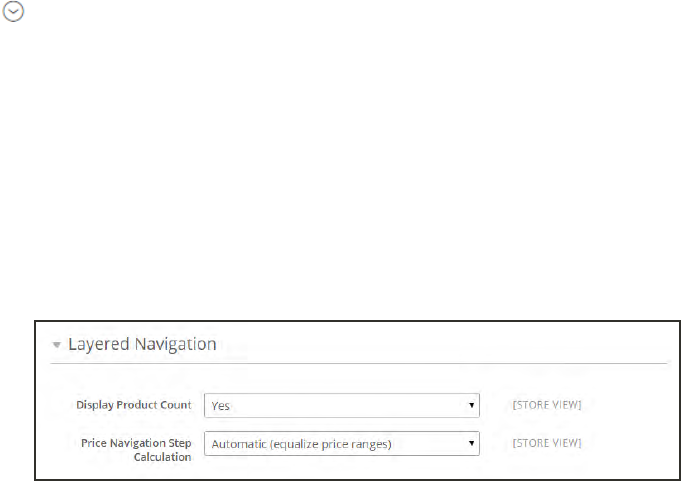Click the Display Product Count dropdown arrow

470,405
